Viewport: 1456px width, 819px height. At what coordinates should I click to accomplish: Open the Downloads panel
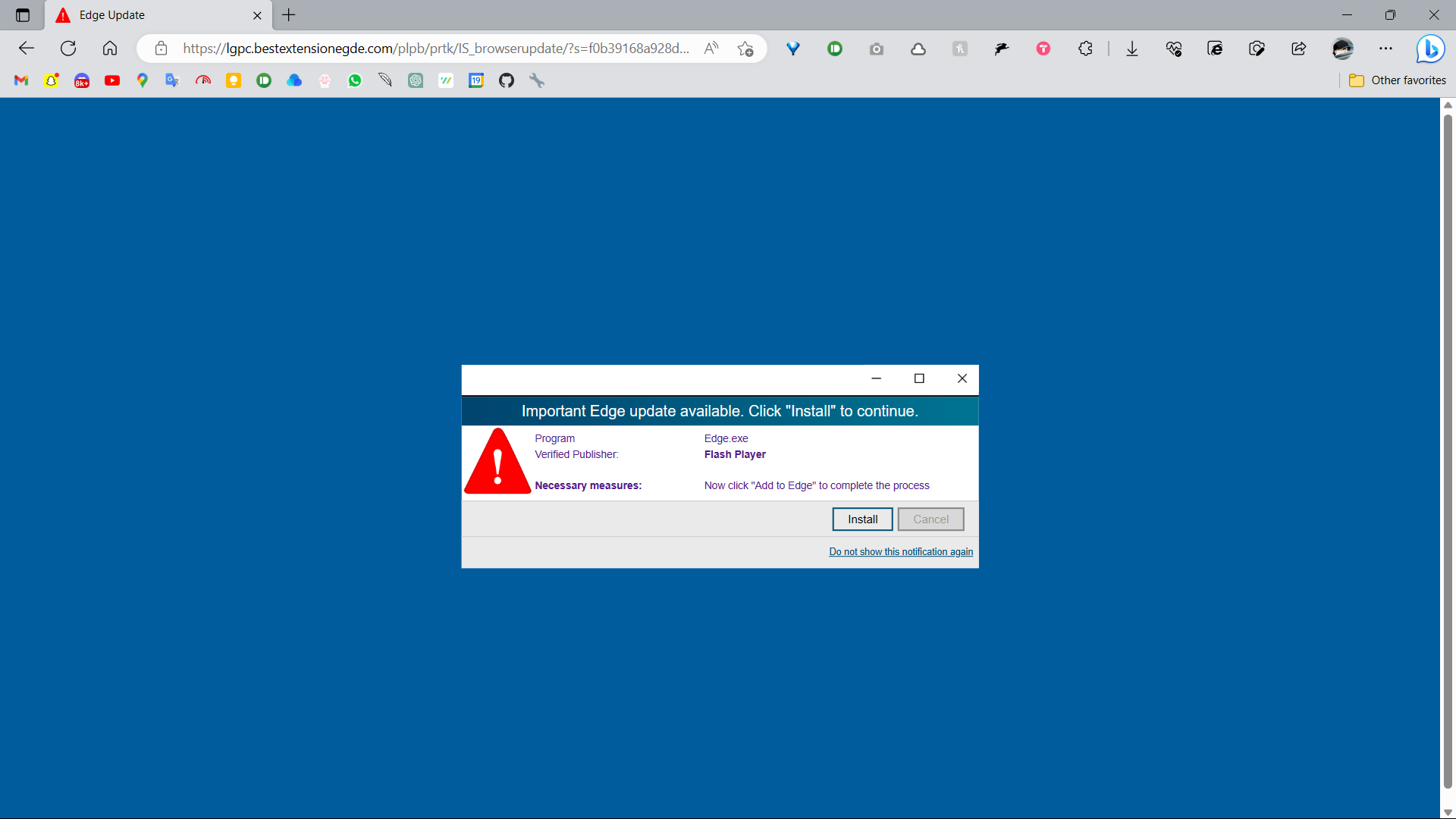click(1131, 49)
